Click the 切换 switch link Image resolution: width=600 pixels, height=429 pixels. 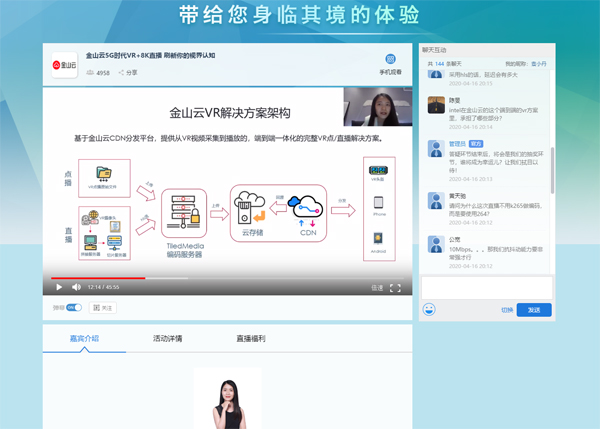[x=507, y=310]
